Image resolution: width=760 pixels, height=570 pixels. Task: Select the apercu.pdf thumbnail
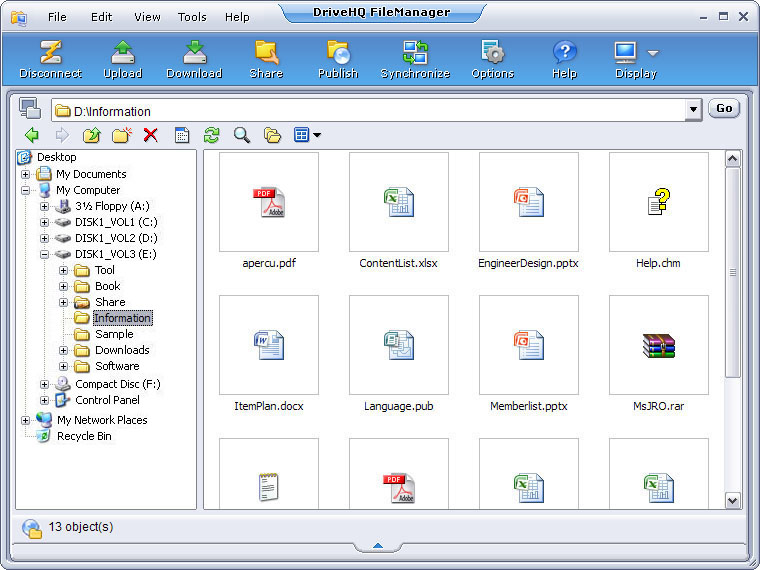pos(269,202)
